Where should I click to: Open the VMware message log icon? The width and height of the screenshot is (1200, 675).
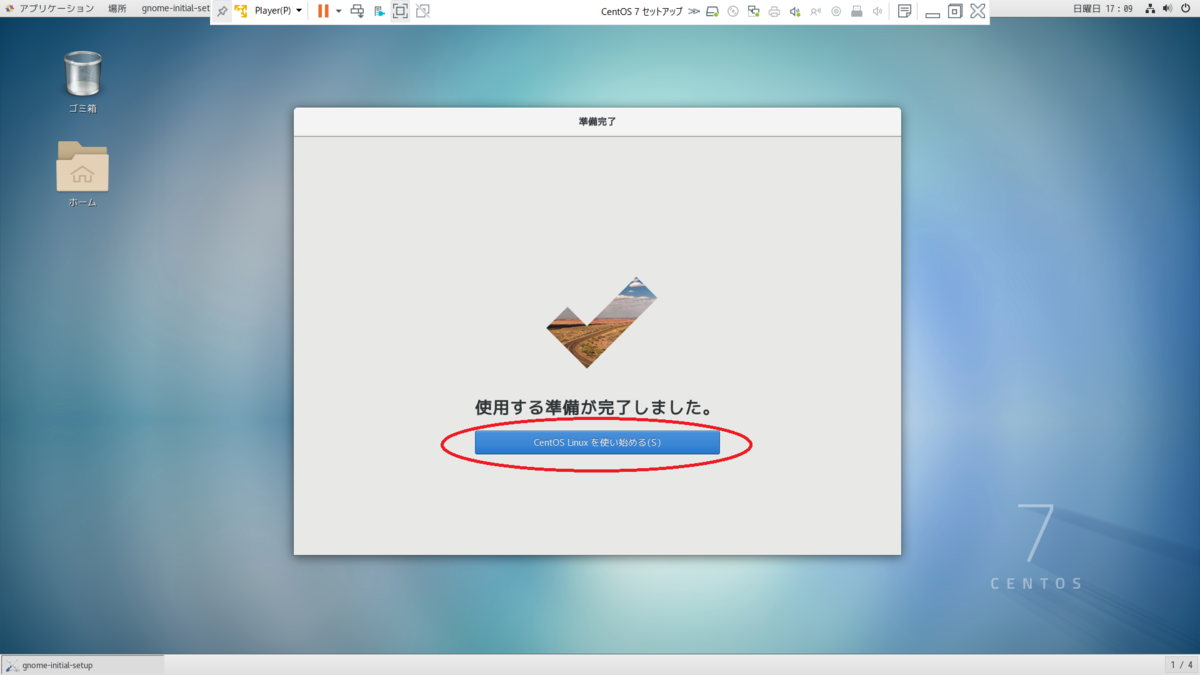coord(904,11)
